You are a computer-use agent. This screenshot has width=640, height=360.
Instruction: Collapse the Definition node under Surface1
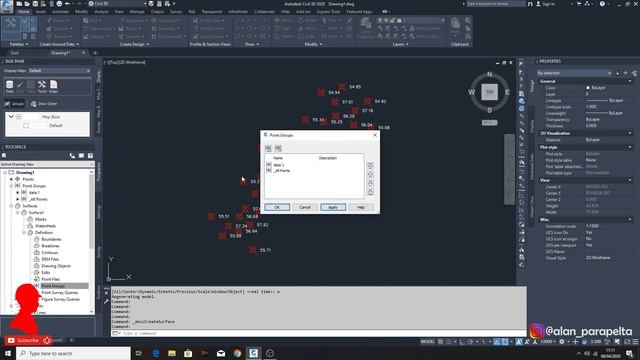click(24, 233)
